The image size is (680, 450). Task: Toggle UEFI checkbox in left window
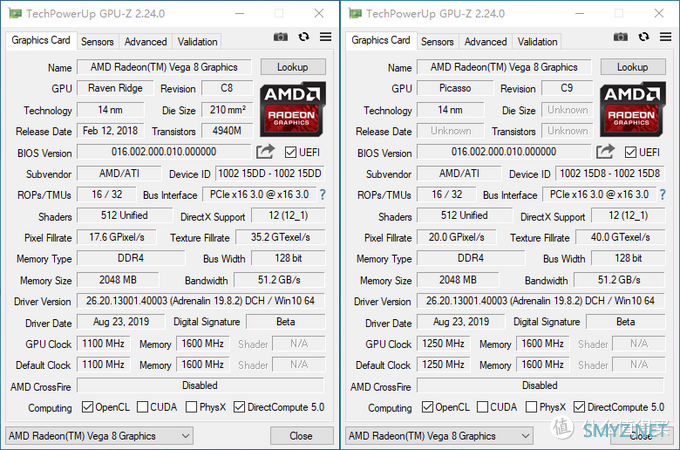291,152
